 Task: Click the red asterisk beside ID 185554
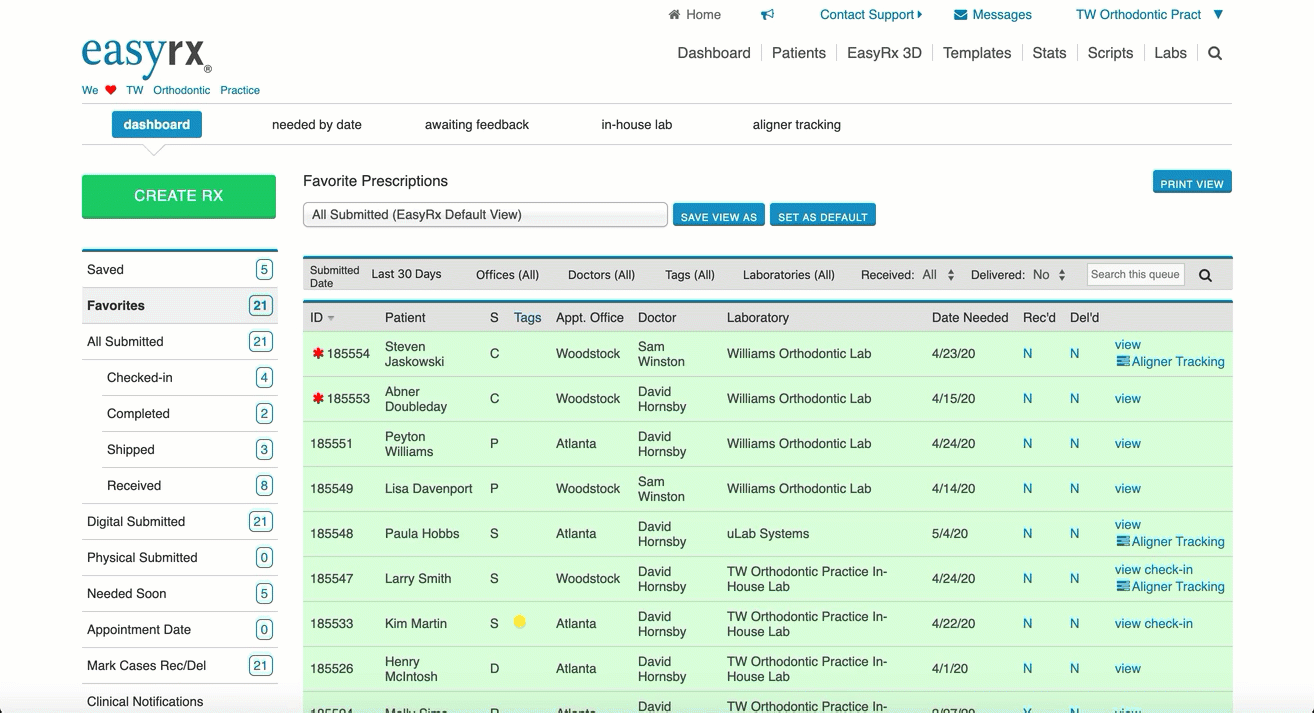pyautogui.click(x=318, y=353)
